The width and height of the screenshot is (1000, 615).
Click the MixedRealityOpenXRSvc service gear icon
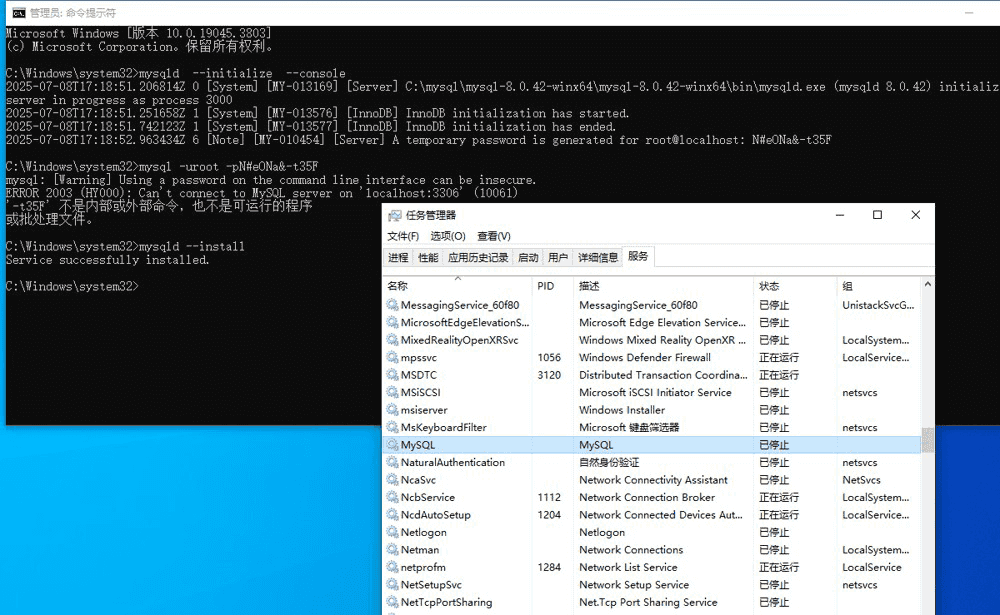coord(392,340)
